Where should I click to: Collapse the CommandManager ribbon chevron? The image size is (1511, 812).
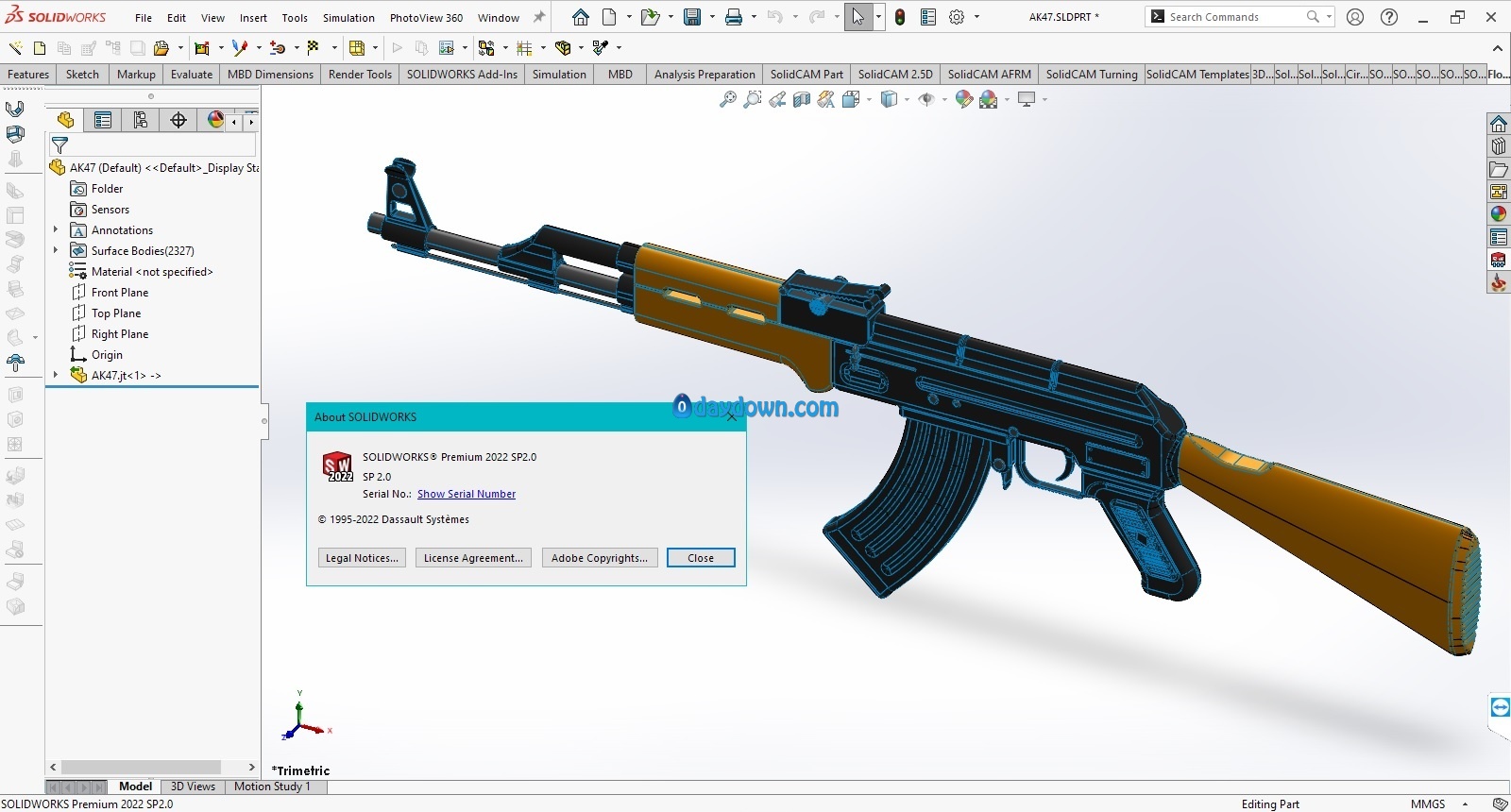coord(1497,47)
